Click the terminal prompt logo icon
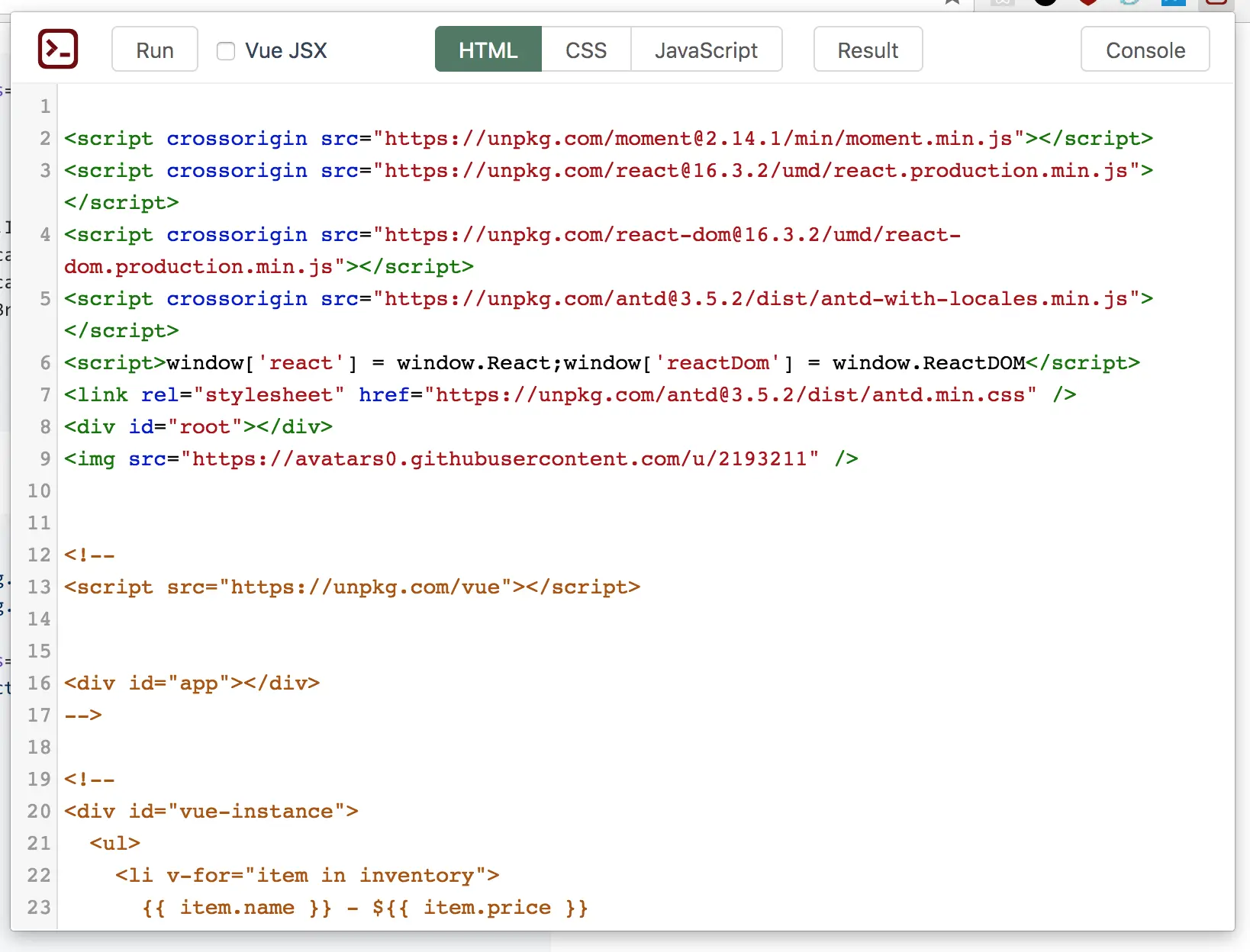 58,49
